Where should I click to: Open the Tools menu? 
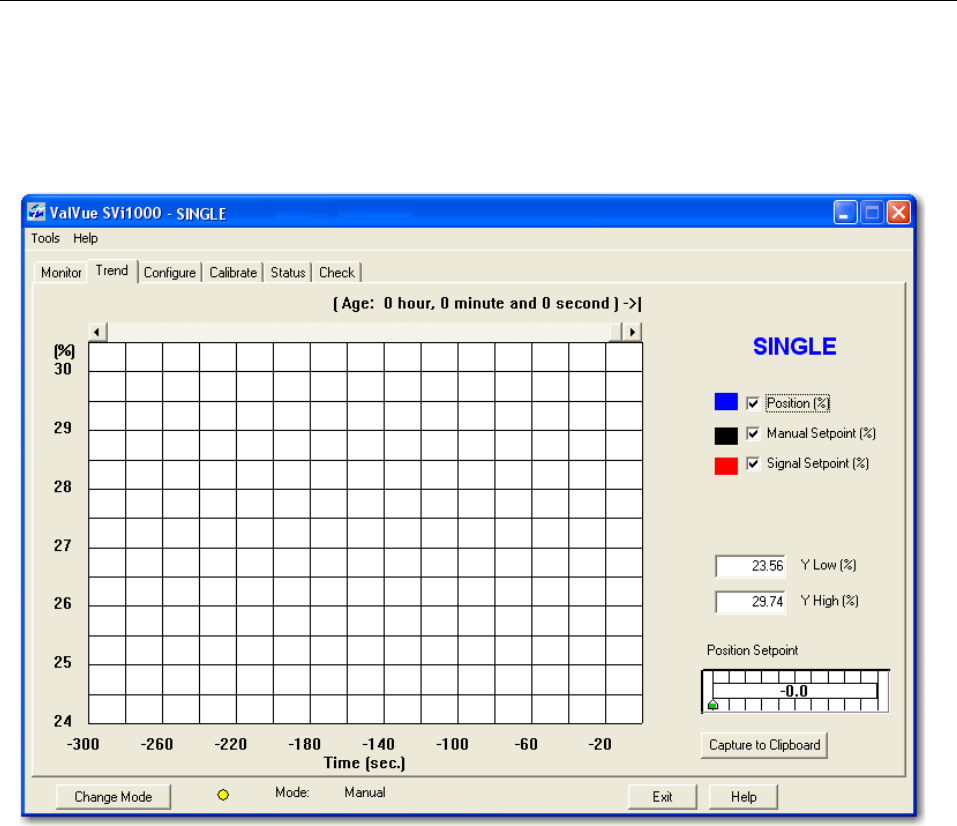45,238
